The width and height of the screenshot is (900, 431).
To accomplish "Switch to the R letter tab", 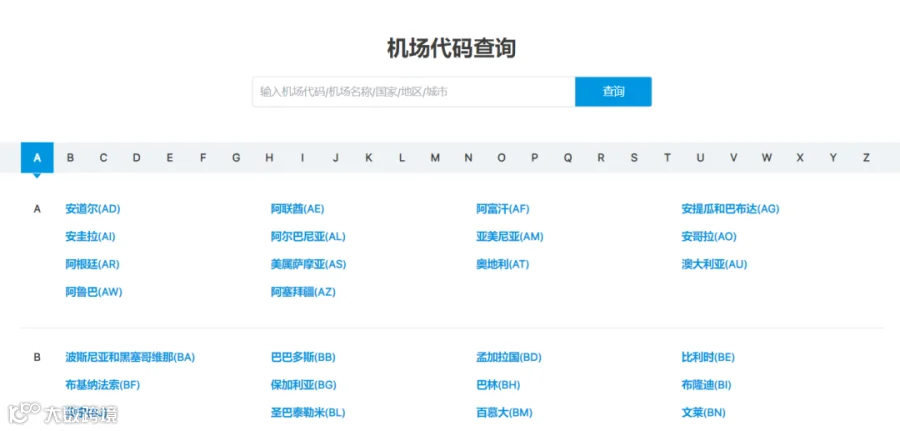I will pos(601,158).
